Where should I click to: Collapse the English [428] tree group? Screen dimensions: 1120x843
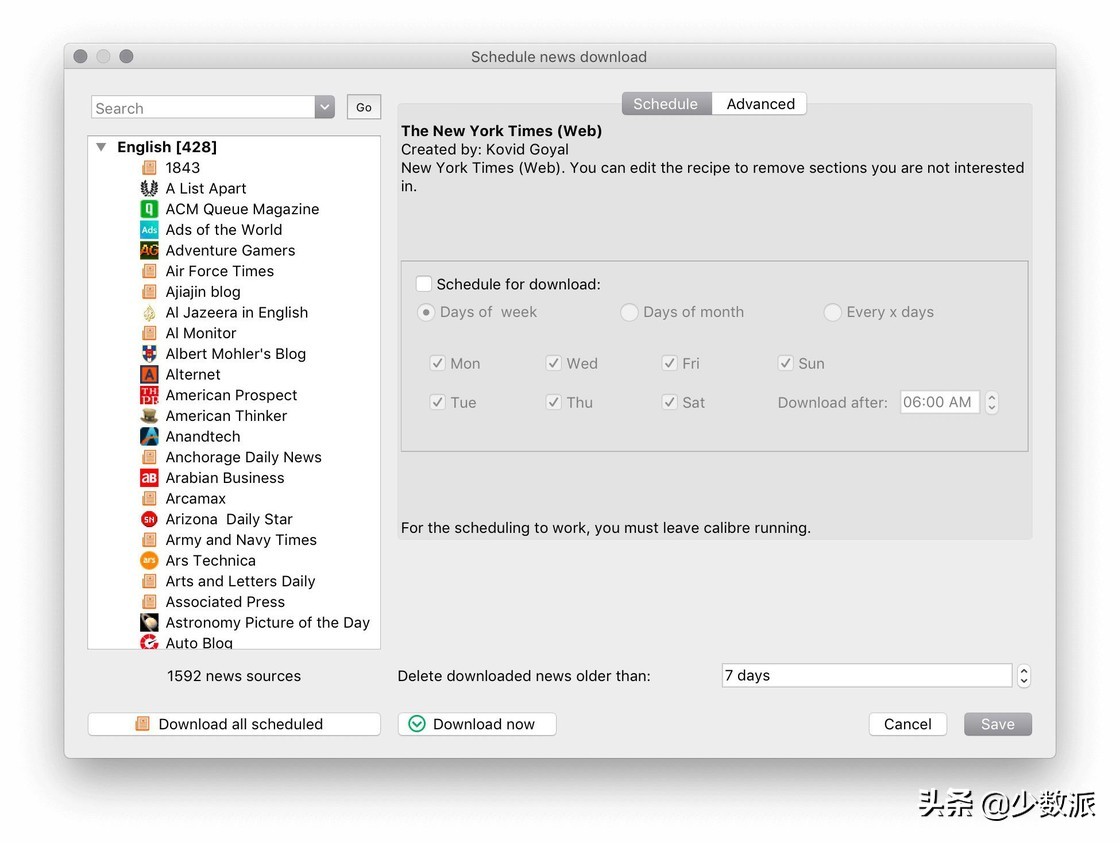tap(101, 147)
